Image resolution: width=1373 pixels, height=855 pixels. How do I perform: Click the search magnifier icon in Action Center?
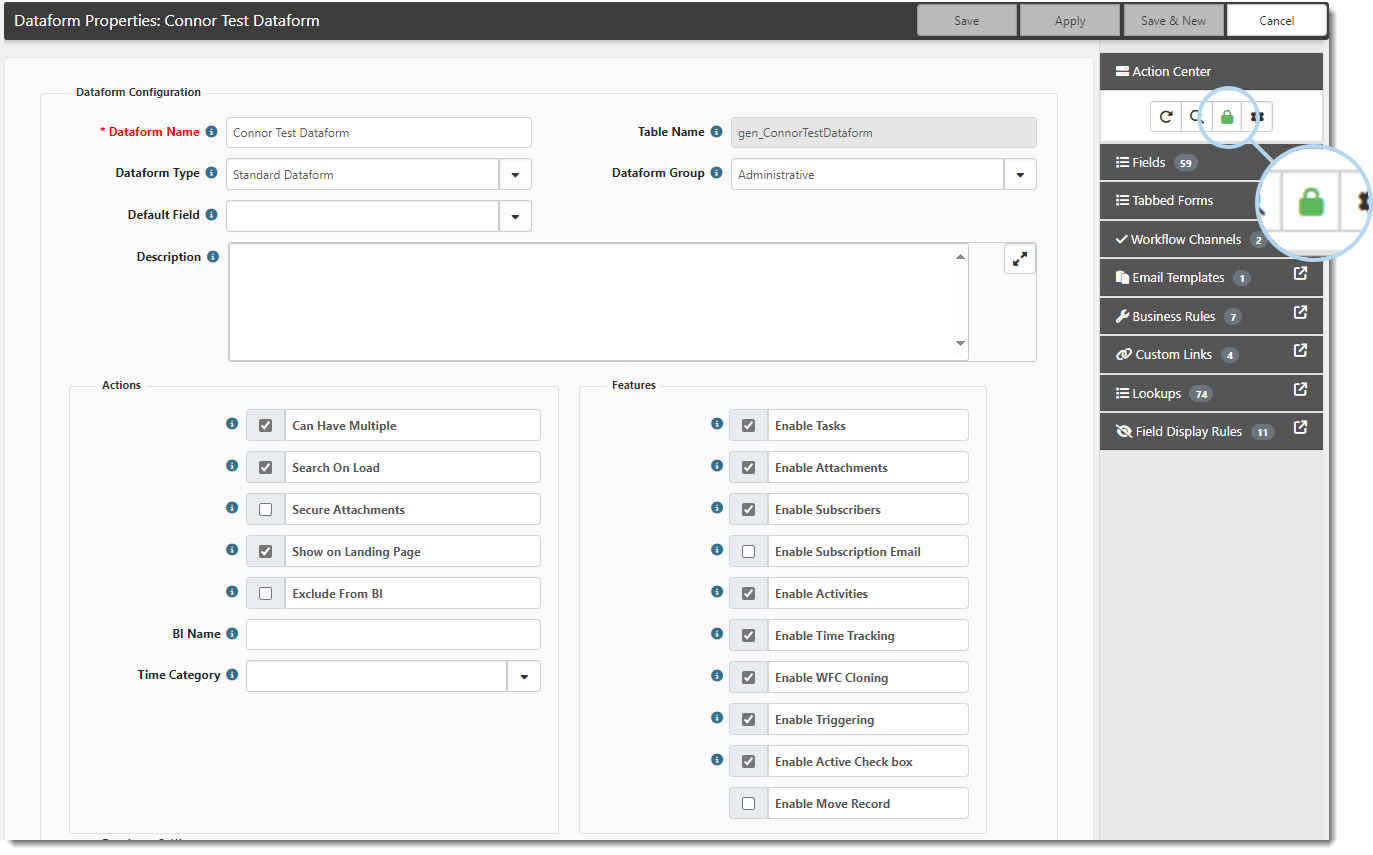point(1196,117)
